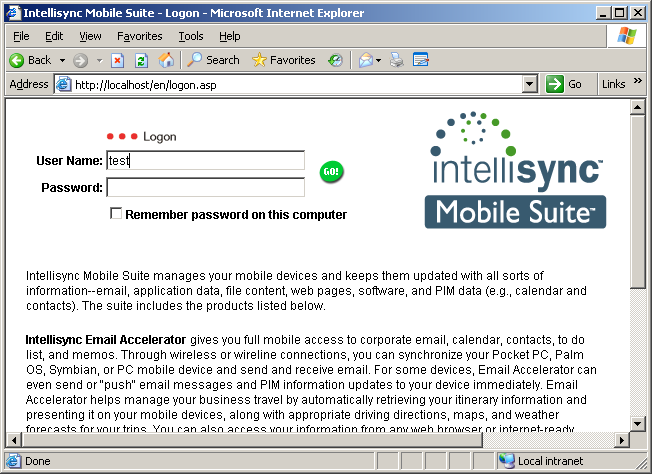Screen dimensions: 652x474
Task: Click the Intellisync Mobile Suite logo
Action: point(515,170)
